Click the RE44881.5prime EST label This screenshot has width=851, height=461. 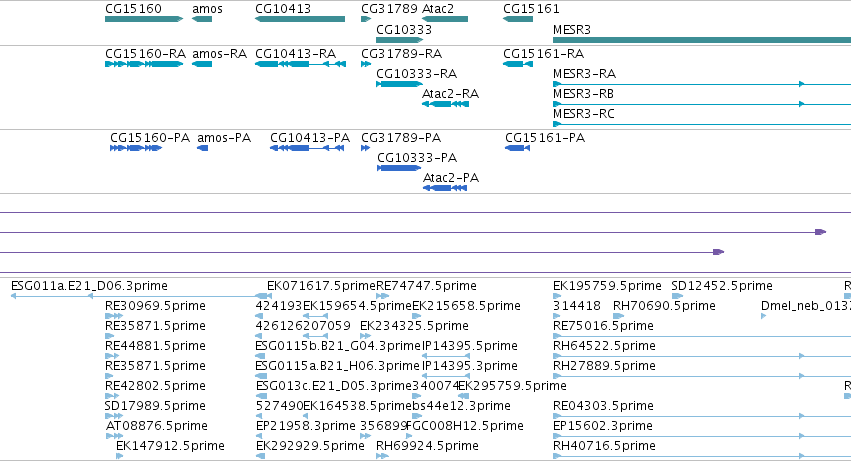pyautogui.click(x=155, y=346)
